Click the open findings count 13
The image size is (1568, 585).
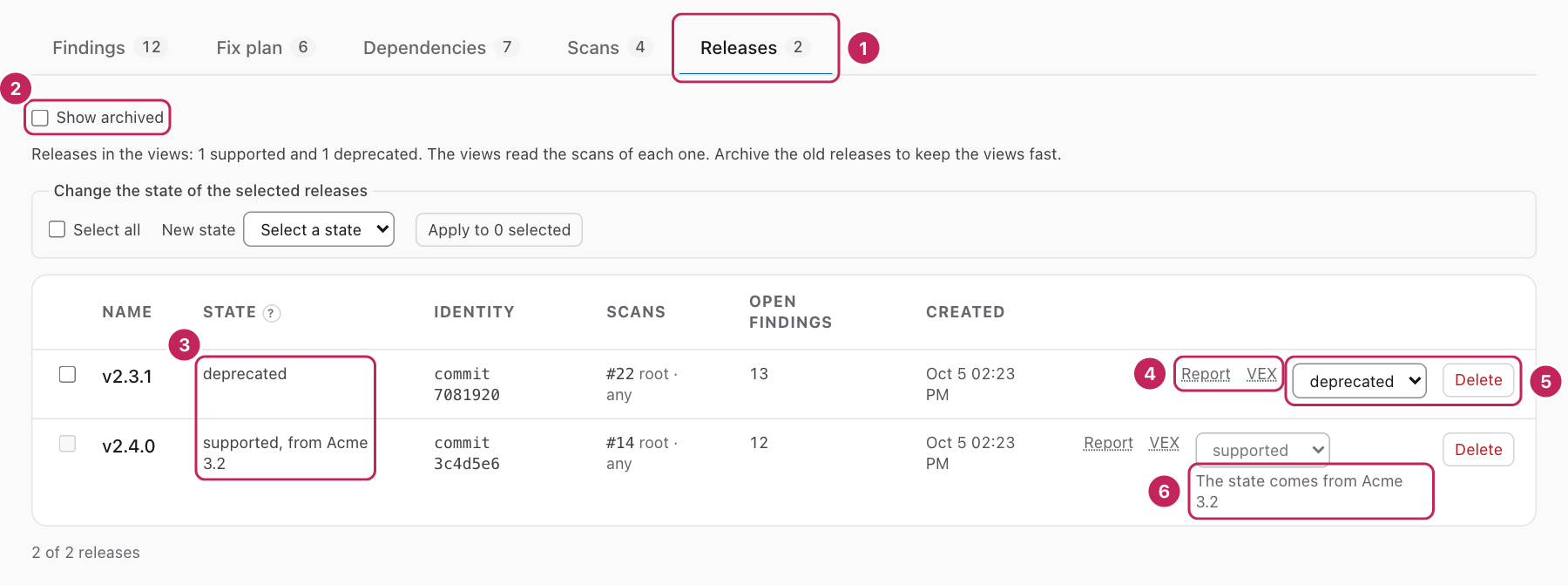[x=759, y=374]
